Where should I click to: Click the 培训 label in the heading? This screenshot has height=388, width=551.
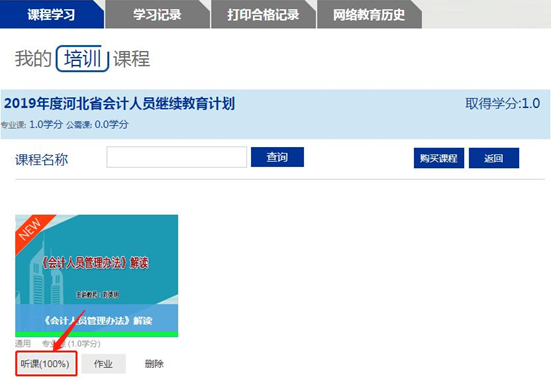click(x=83, y=58)
